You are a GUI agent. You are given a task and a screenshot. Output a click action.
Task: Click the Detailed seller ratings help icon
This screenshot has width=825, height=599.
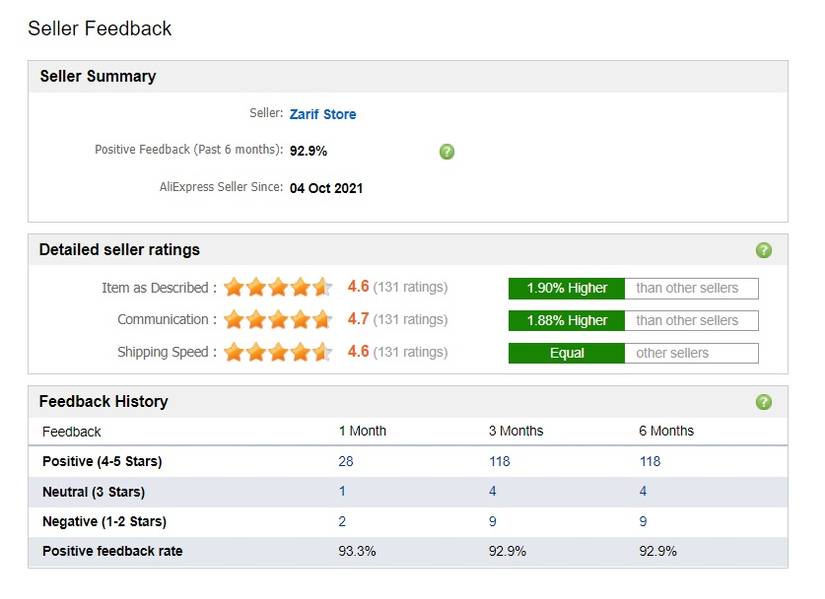764,250
